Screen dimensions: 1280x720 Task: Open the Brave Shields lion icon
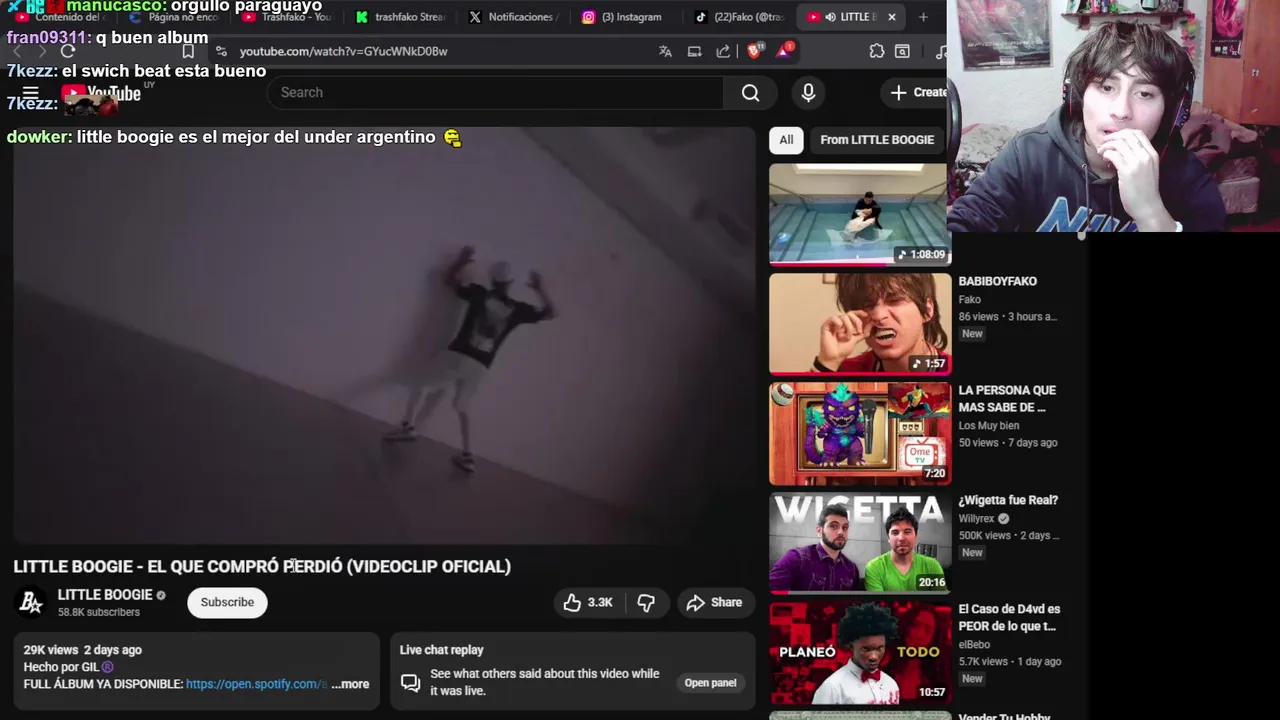click(755, 50)
